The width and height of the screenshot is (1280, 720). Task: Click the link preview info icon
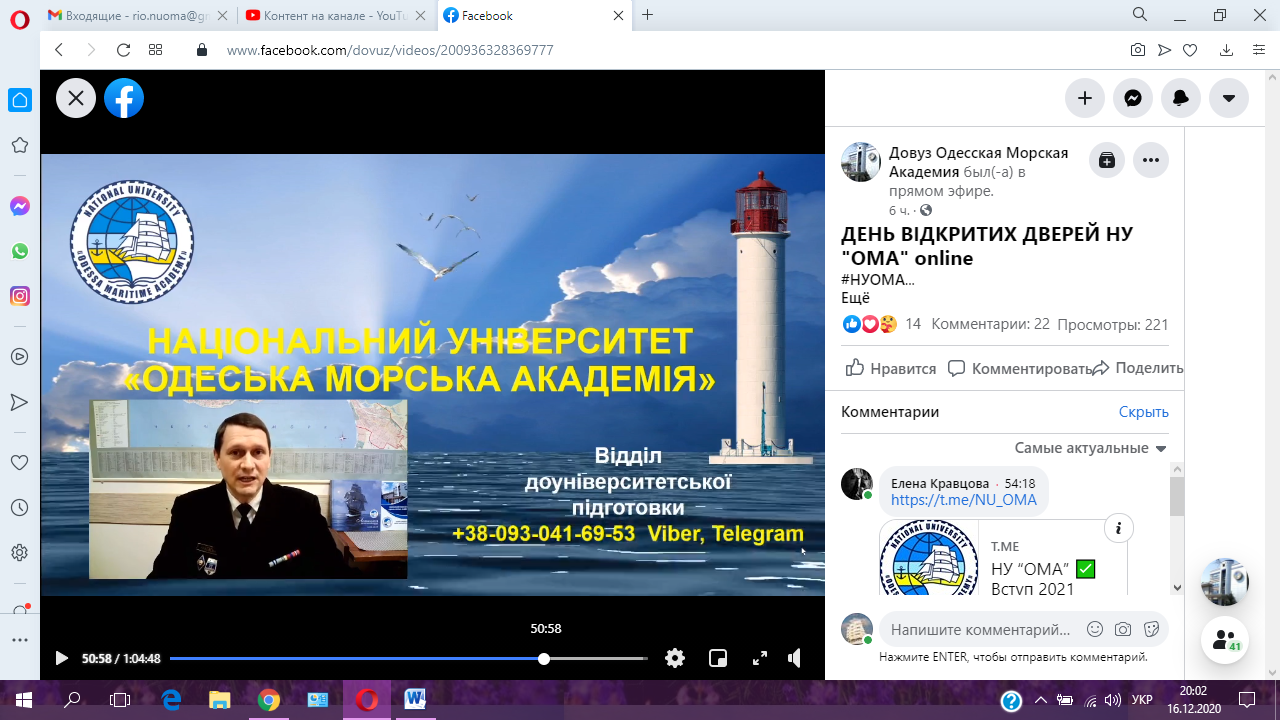tap(1119, 528)
